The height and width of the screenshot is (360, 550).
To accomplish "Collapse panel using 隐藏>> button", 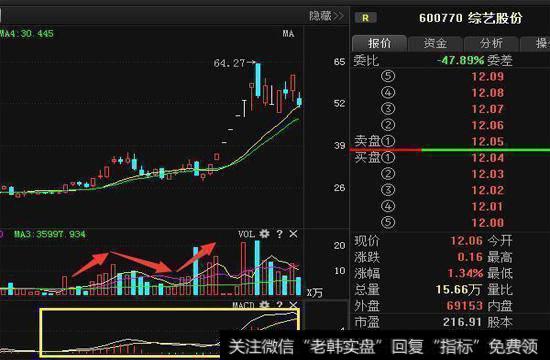I will tap(326, 16).
